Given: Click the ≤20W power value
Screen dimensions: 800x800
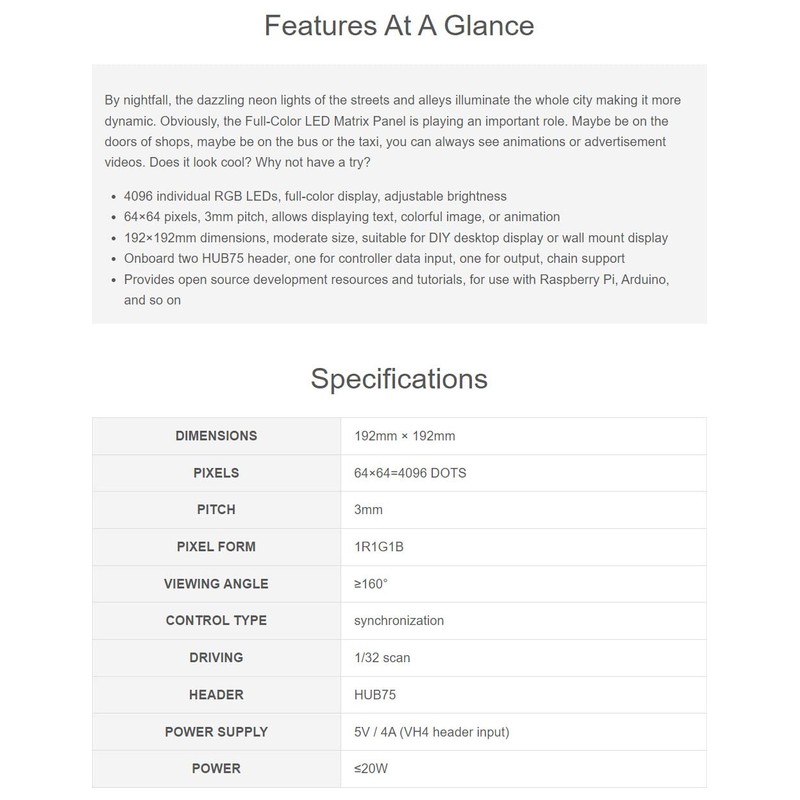Looking at the screenshot, I should pyautogui.click(x=372, y=769).
